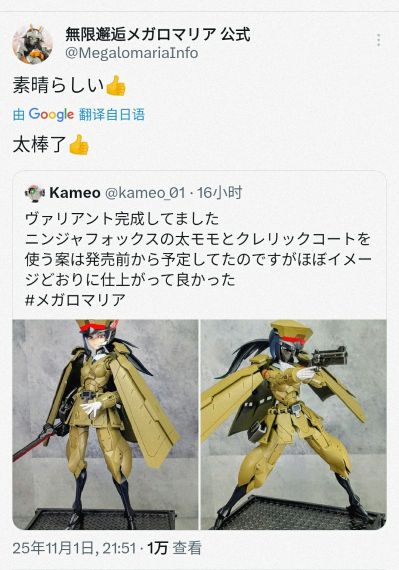Open the three-dot more options menu

(379, 40)
